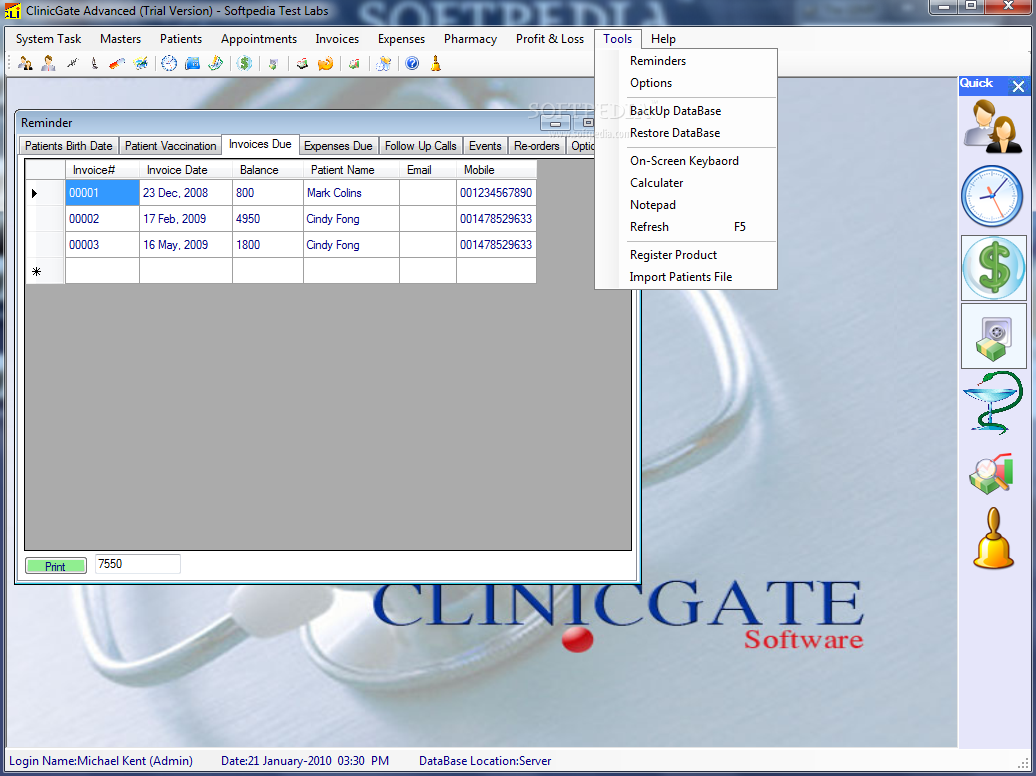Viewport: 1036px width, 776px height.
Task: Click the small dollar coin toolbar icon
Action: point(244,63)
